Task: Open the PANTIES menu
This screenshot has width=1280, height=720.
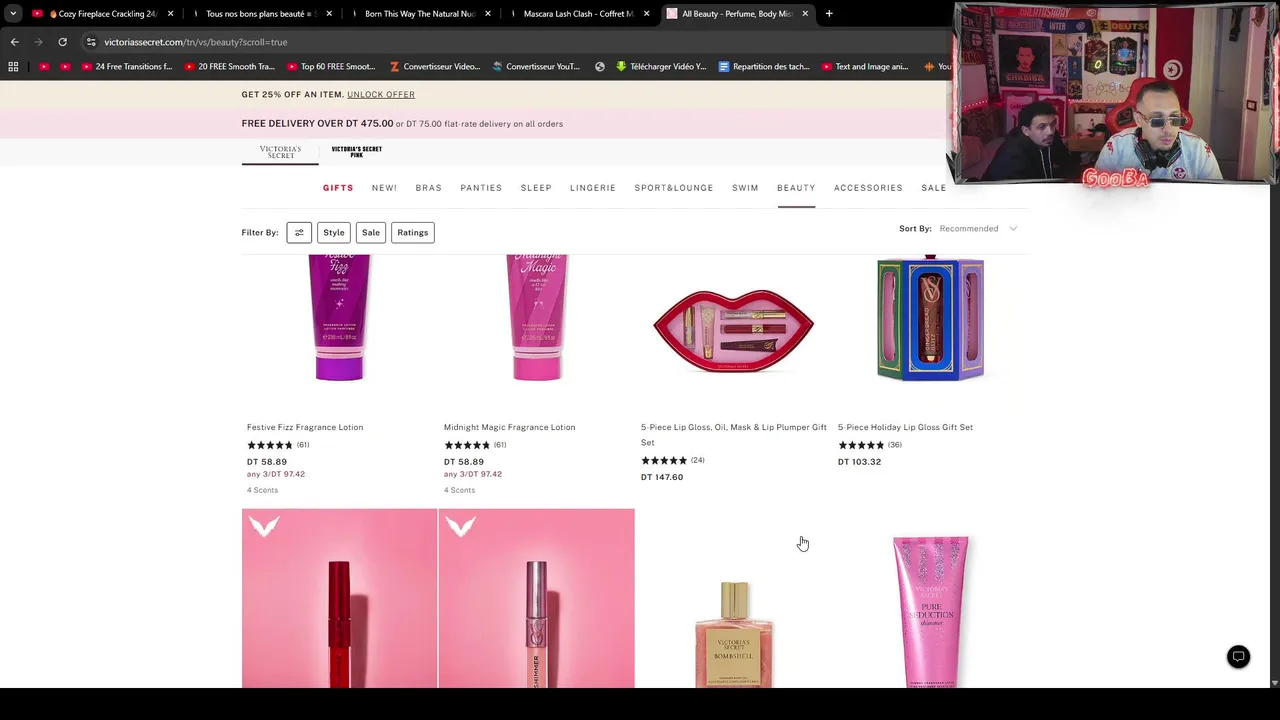Action: click(481, 188)
